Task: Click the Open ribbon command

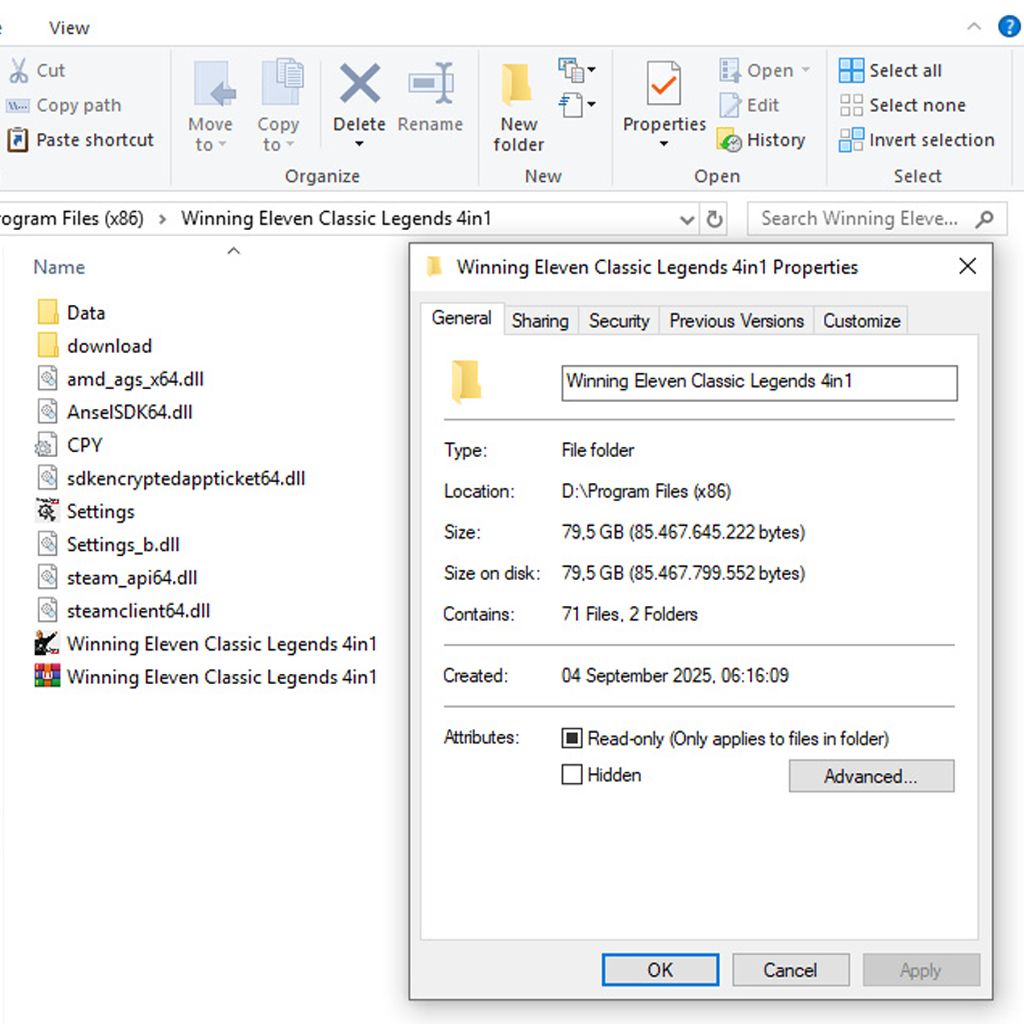Action: click(756, 71)
